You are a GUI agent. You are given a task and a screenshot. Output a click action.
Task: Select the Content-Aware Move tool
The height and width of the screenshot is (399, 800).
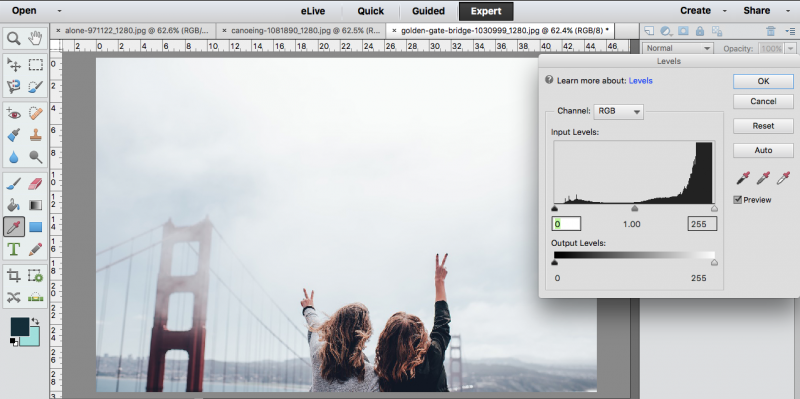coord(14,297)
